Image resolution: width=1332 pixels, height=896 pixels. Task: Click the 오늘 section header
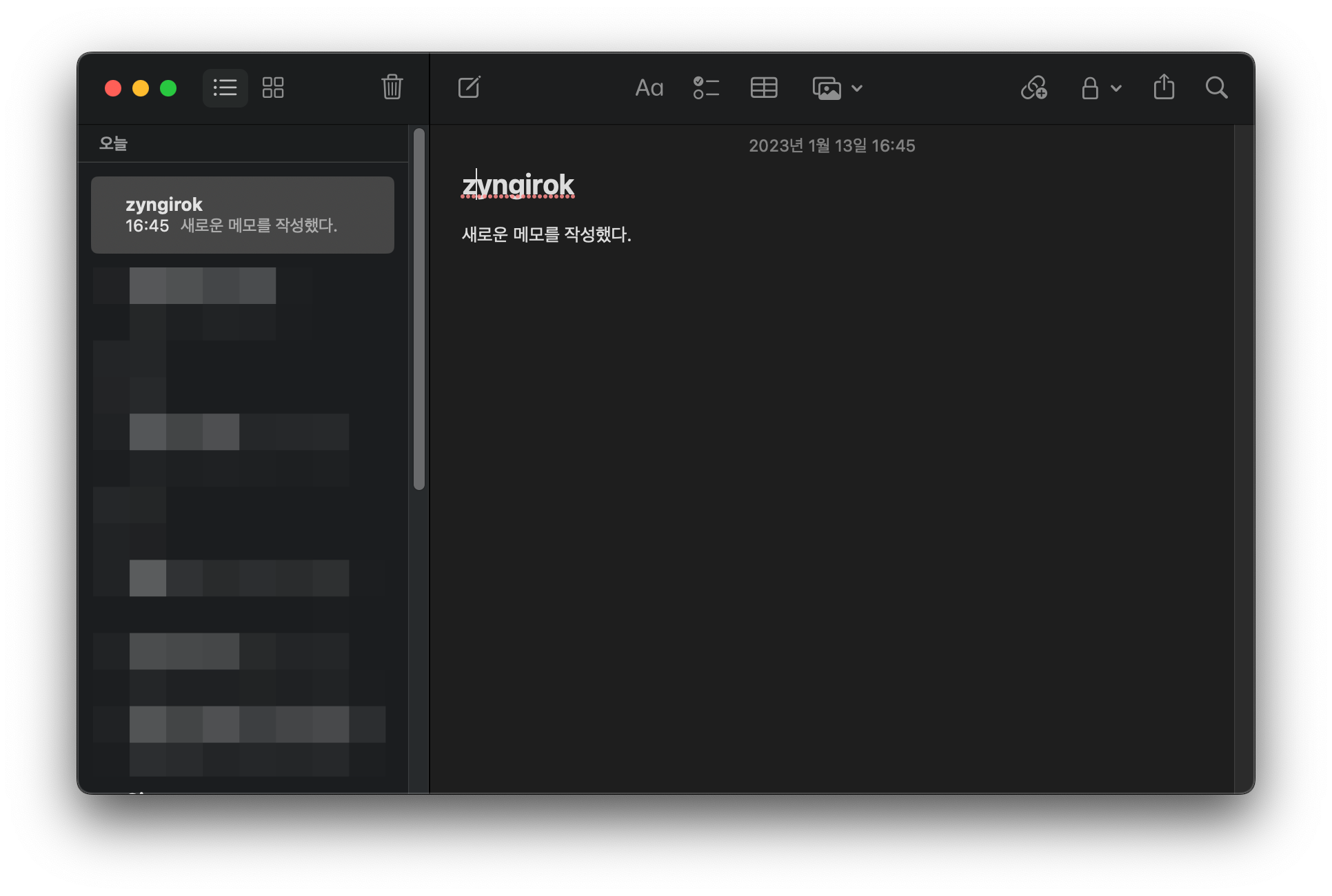(x=114, y=143)
